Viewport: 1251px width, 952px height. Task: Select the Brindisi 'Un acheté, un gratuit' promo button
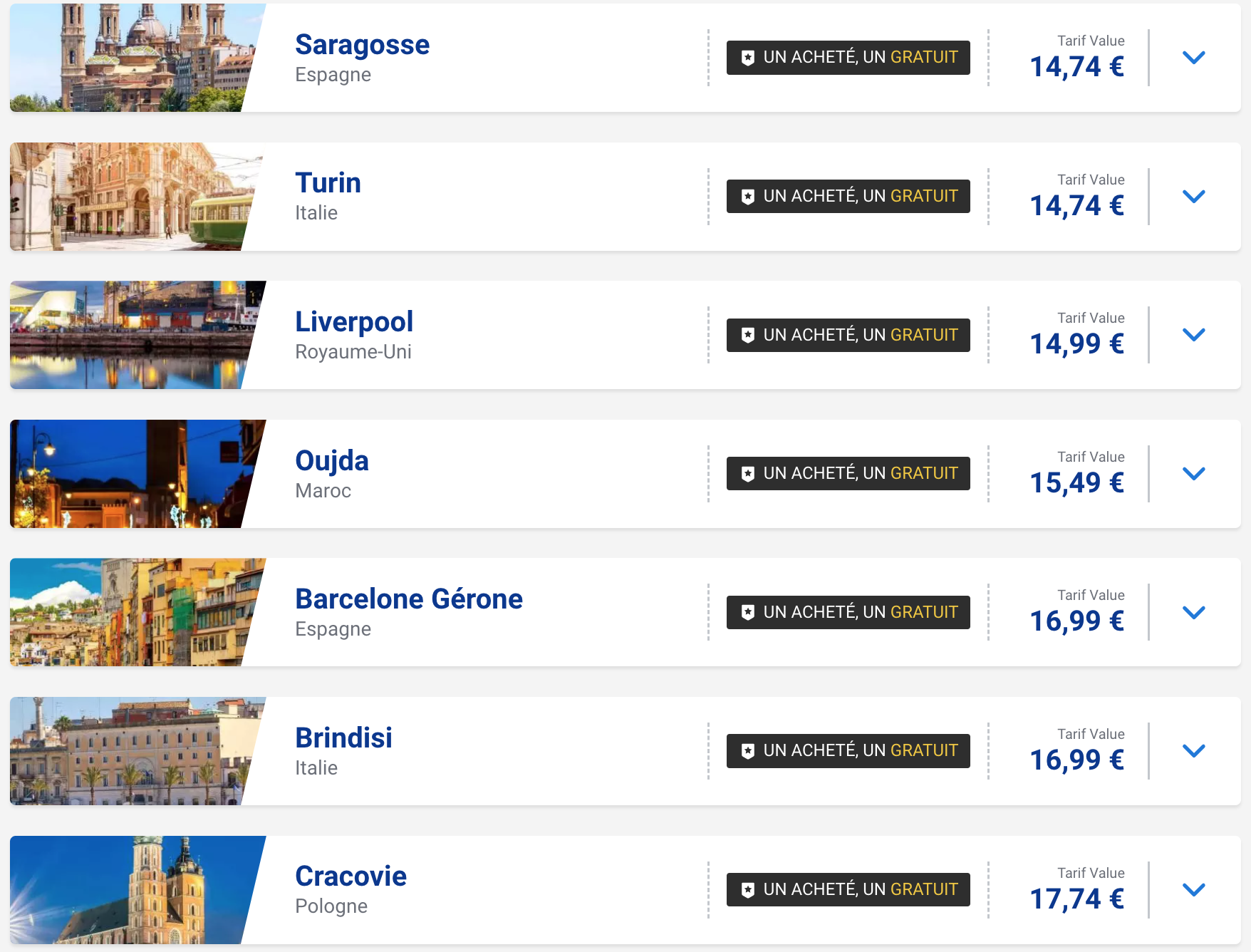(x=848, y=751)
